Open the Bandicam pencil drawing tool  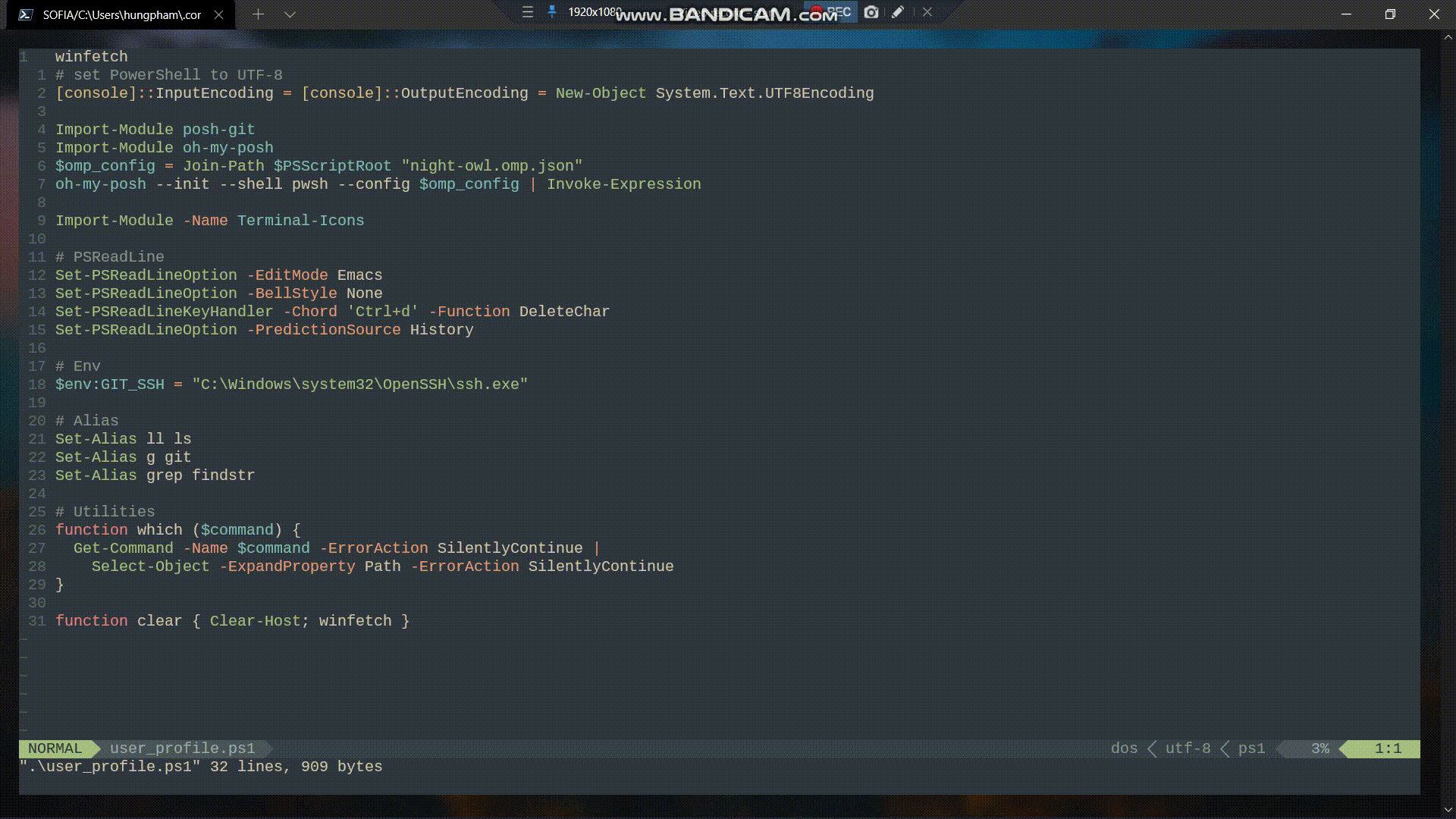click(899, 13)
